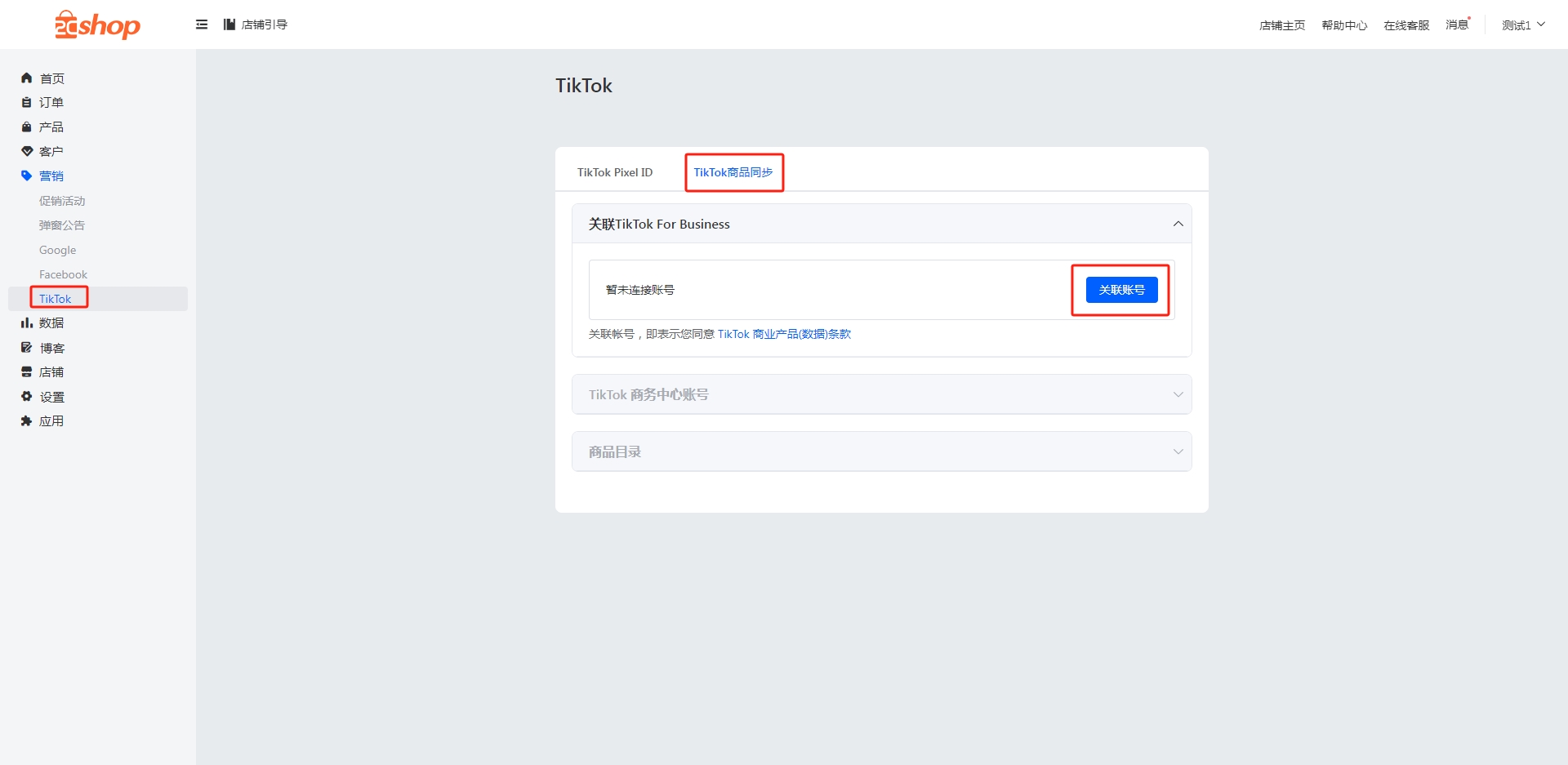Screen dimensions: 1568x765
Task: Click the TikTok page heading
Action: click(584, 86)
